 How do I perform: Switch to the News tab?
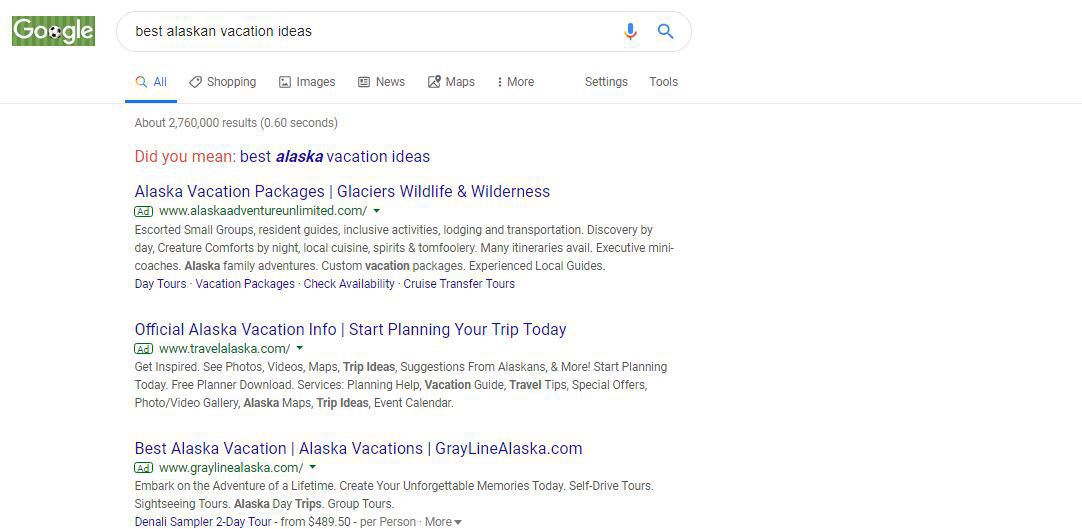coord(382,81)
